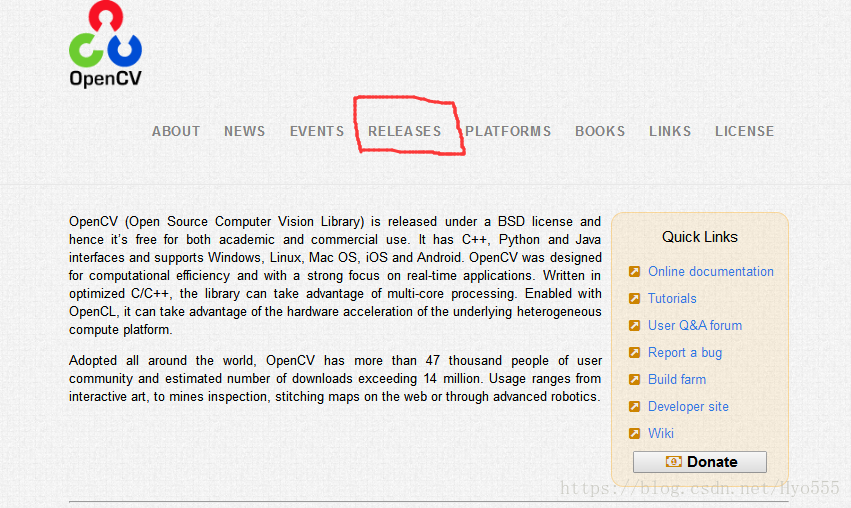The height and width of the screenshot is (508, 851).
Task: Visit the User Q&A forum link
Action: pos(695,326)
